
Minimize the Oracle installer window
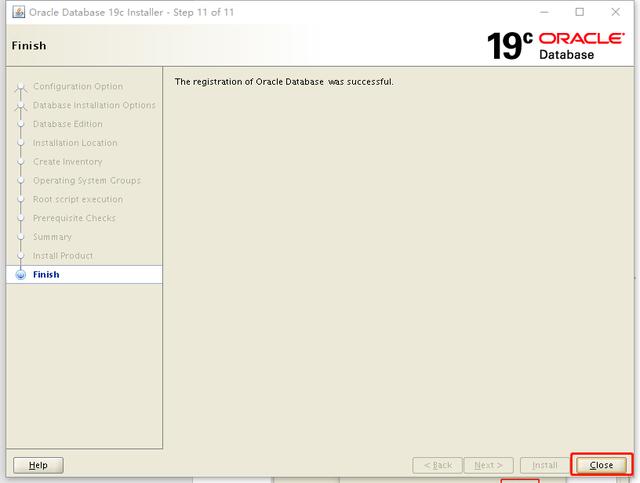pos(544,12)
